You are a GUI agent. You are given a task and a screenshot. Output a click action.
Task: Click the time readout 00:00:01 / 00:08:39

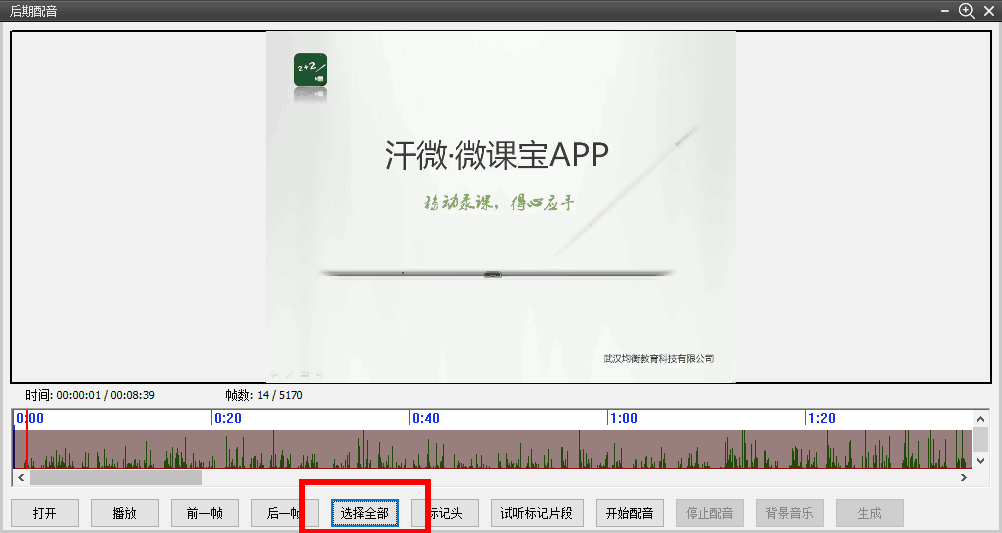click(105, 395)
